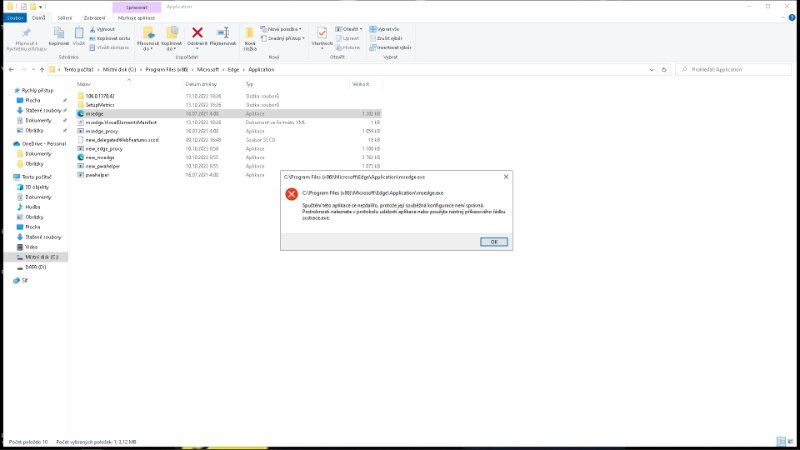Select Hudba in the navigation pane
The image size is (800, 450).
pos(32,207)
